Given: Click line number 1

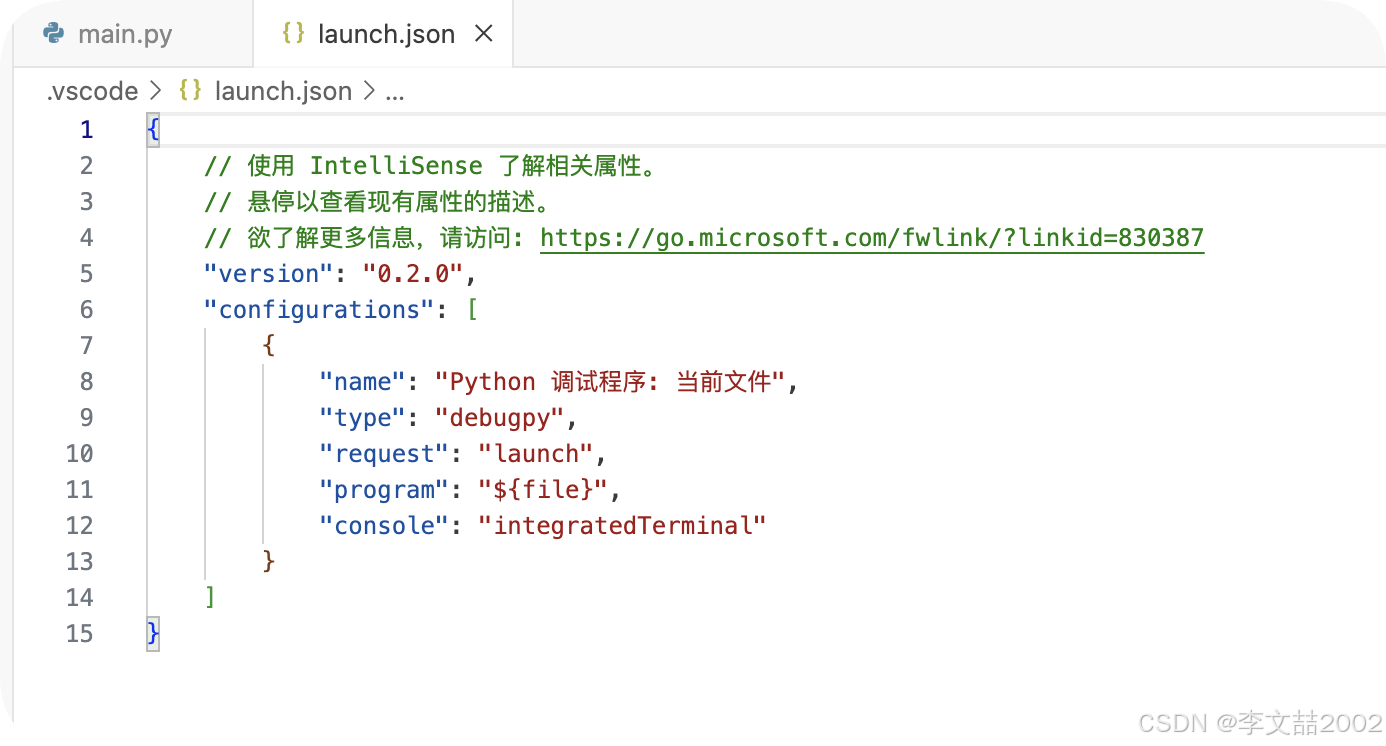Looking at the screenshot, I should (86, 129).
